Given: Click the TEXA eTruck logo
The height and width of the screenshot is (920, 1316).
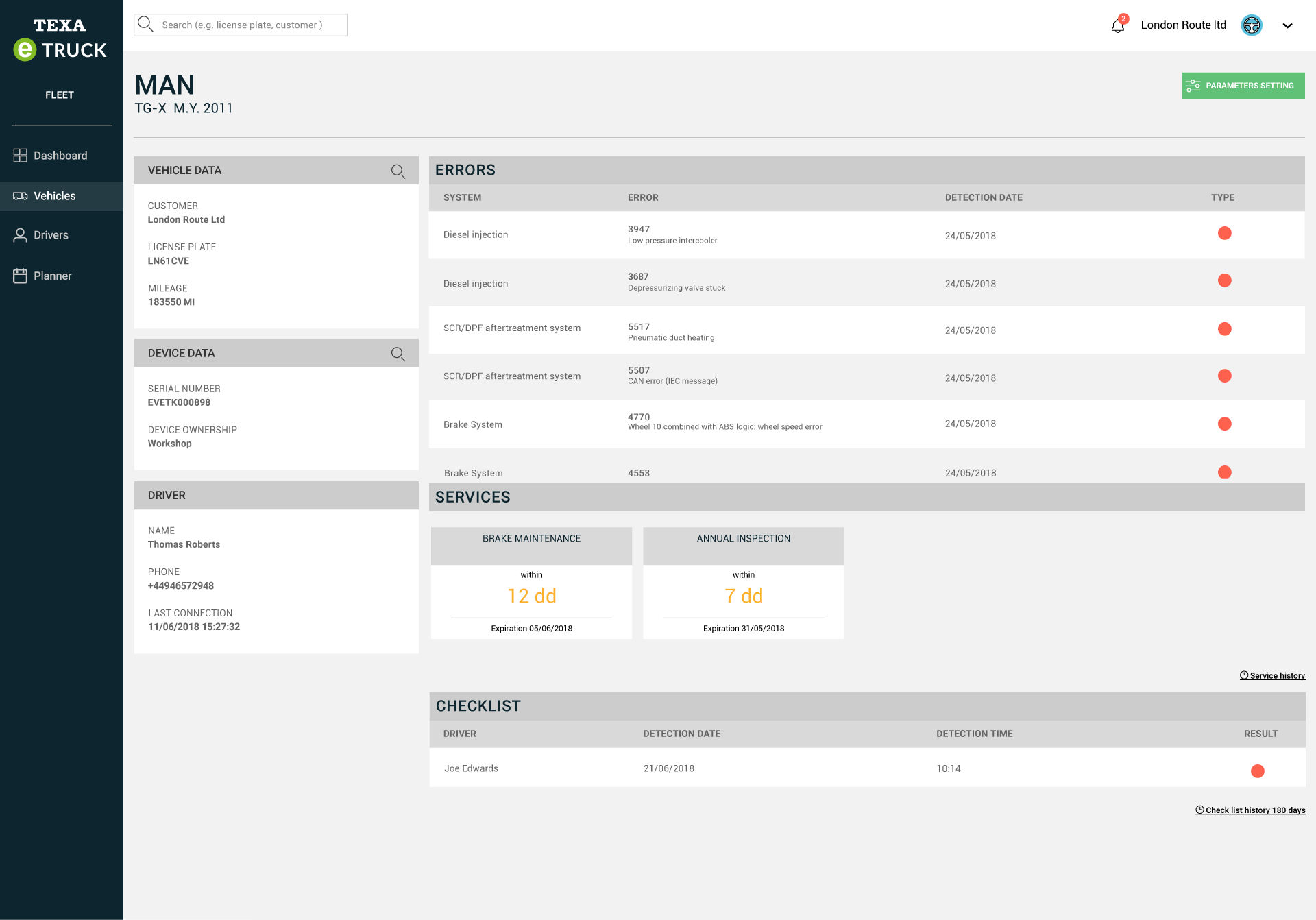Looking at the screenshot, I should coord(60,39).
